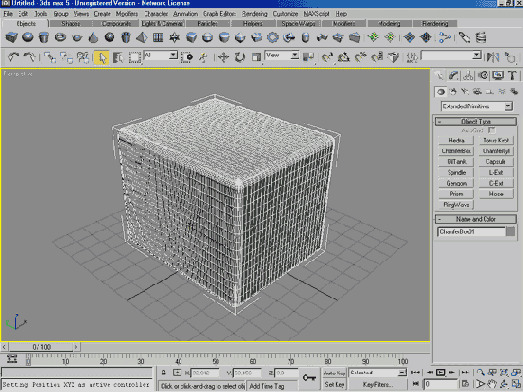Image resolution: width=523 pixels, height=392 pixels.
Task: Open the Rendering menu
Action: [254, 14]
